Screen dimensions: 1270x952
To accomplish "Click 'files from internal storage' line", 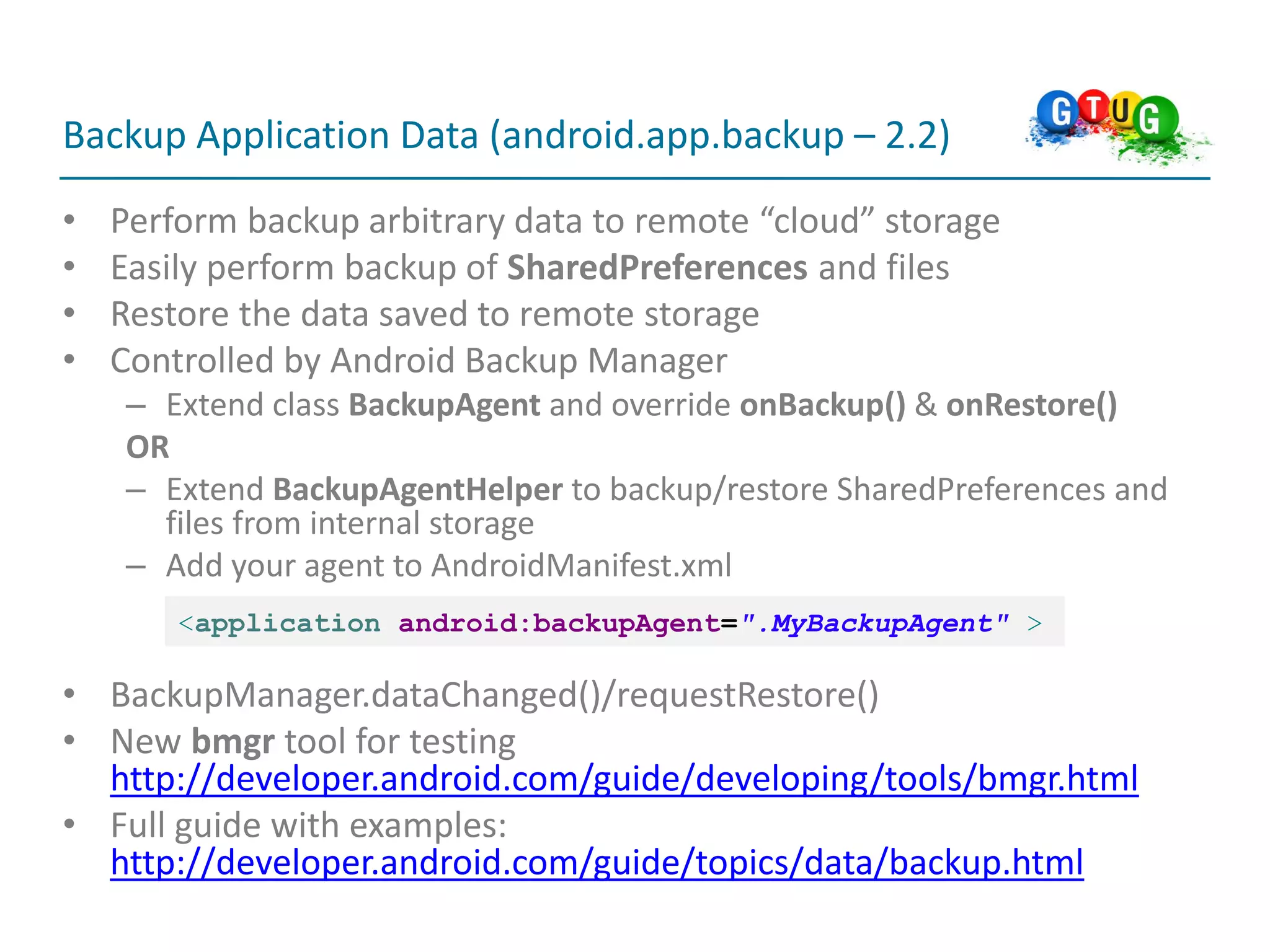I will click(350, 523).
